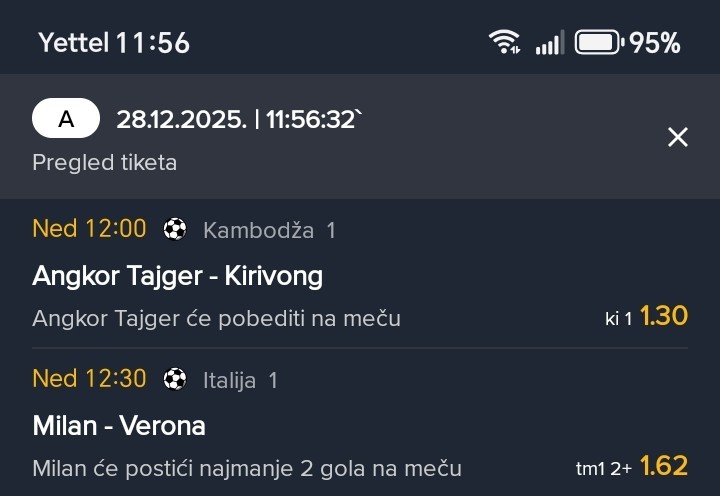Tap the Wi-Fi status icon
This screenshot has height=496, width=720.
click(x=504, y=43)
